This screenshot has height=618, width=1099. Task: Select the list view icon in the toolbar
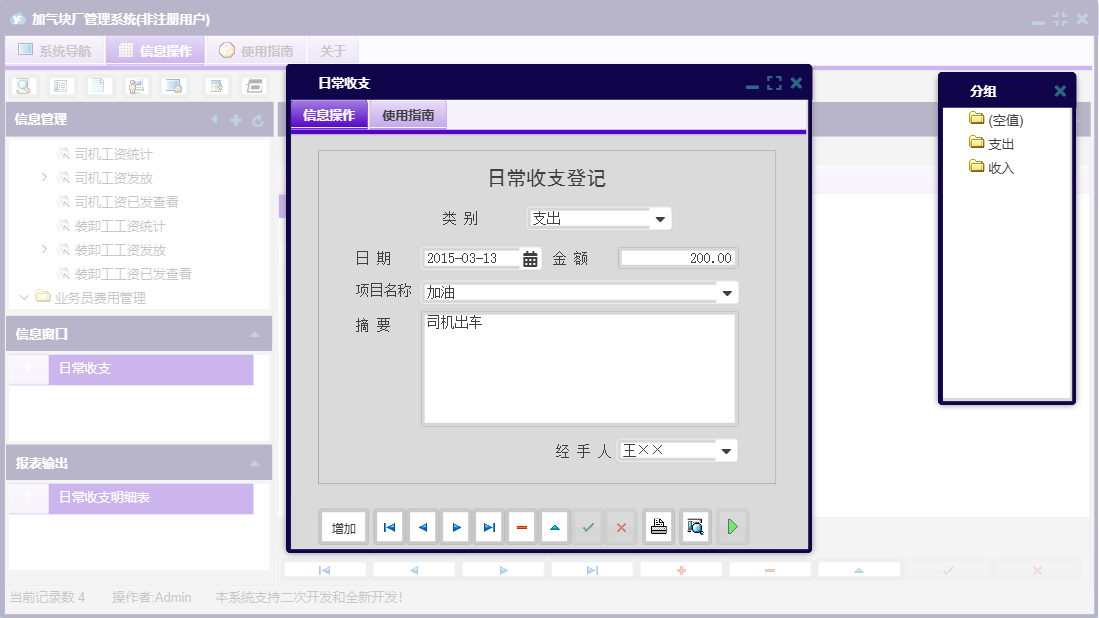[x=61, y=87]
